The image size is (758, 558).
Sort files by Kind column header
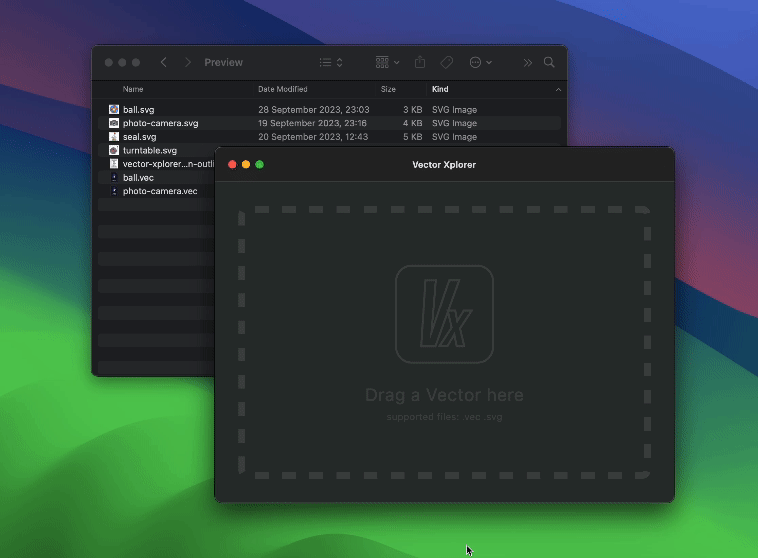click(440, 89)
